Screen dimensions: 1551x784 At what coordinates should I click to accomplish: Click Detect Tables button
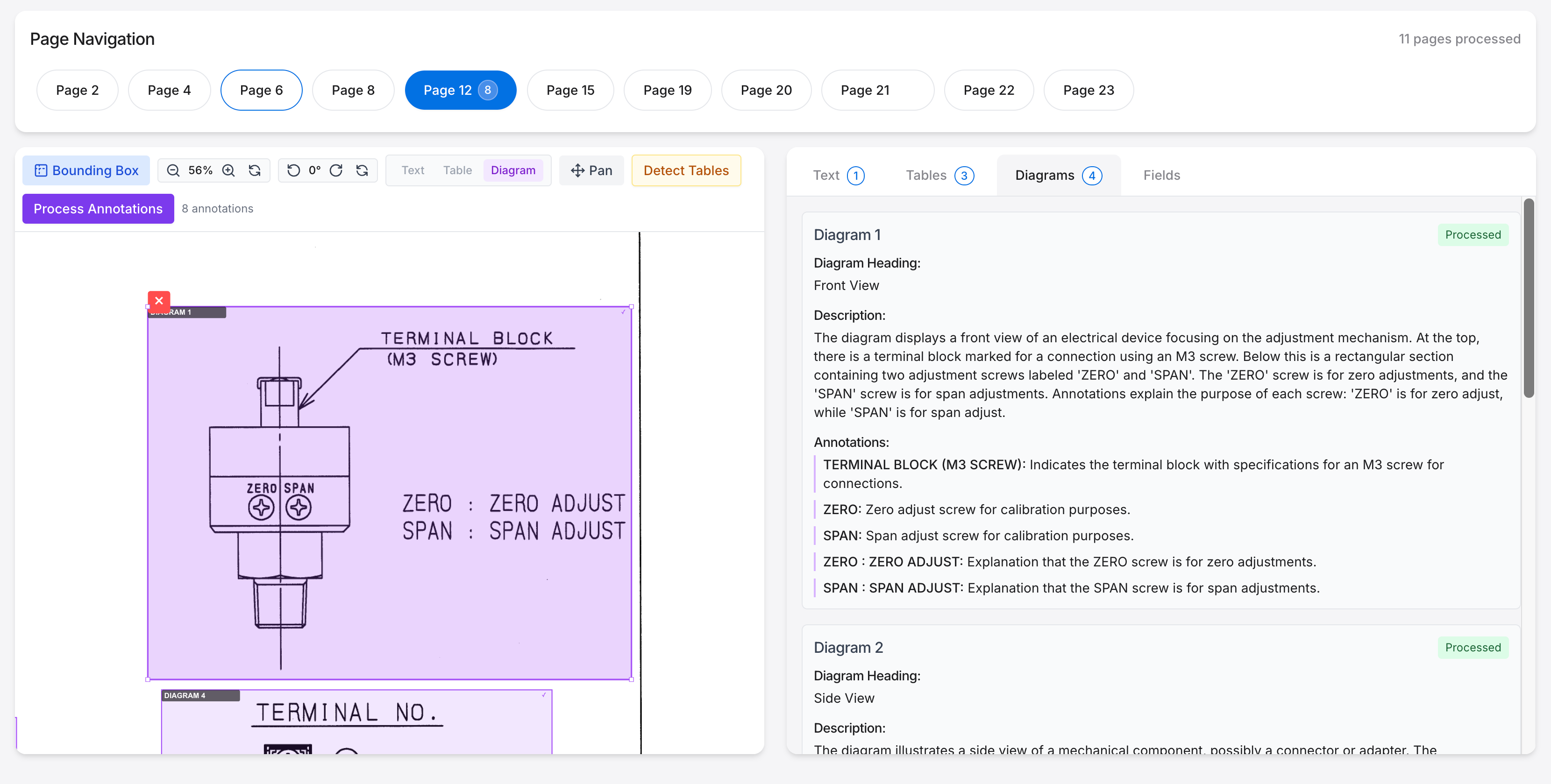pos(686,170)
